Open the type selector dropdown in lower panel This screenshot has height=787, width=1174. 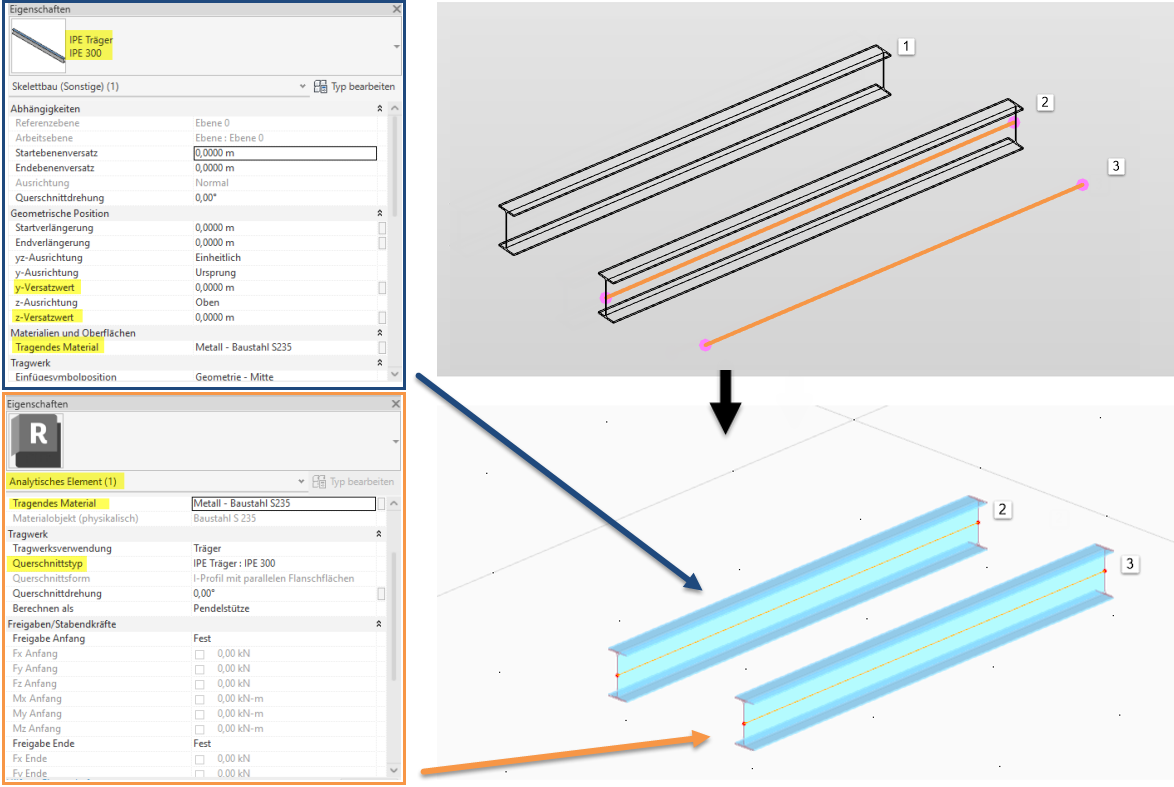point(395,441)
